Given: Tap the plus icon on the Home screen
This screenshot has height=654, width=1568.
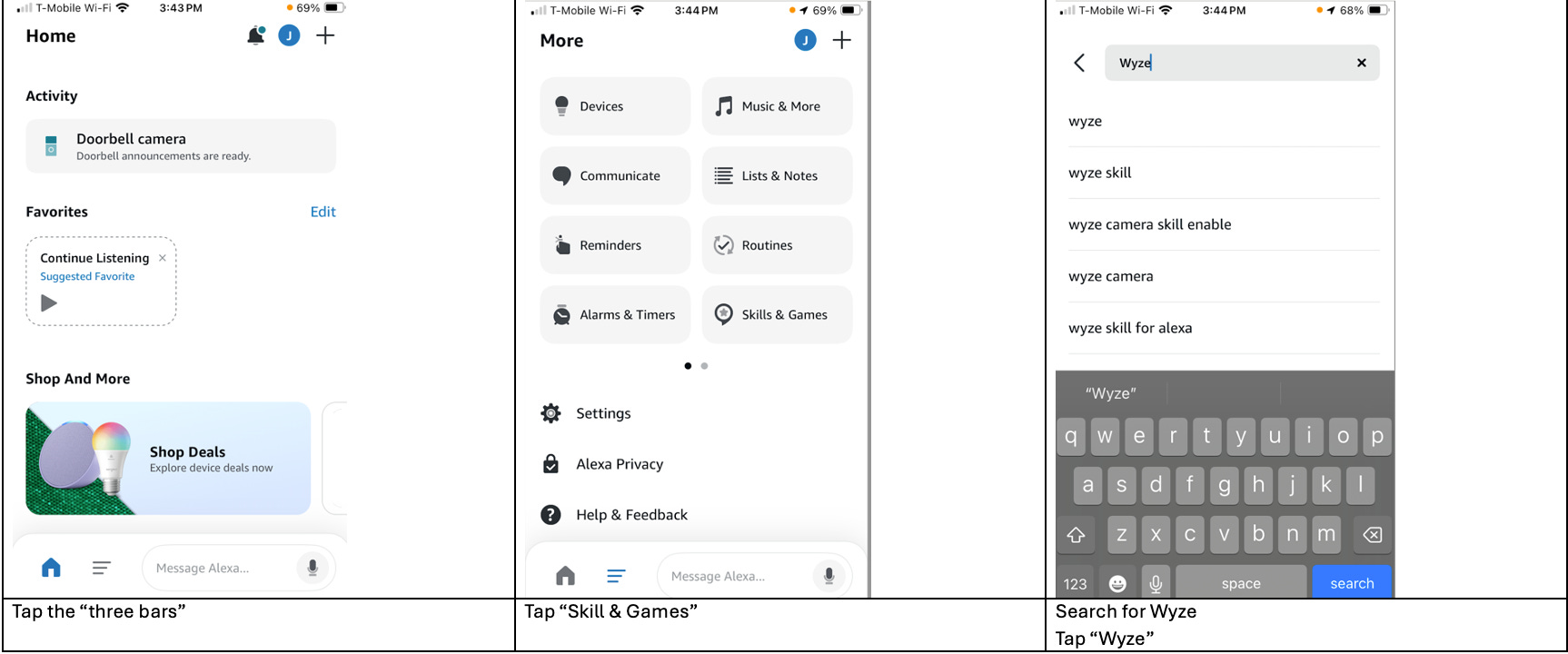Looking at the screenshot, I should point(325,35).
